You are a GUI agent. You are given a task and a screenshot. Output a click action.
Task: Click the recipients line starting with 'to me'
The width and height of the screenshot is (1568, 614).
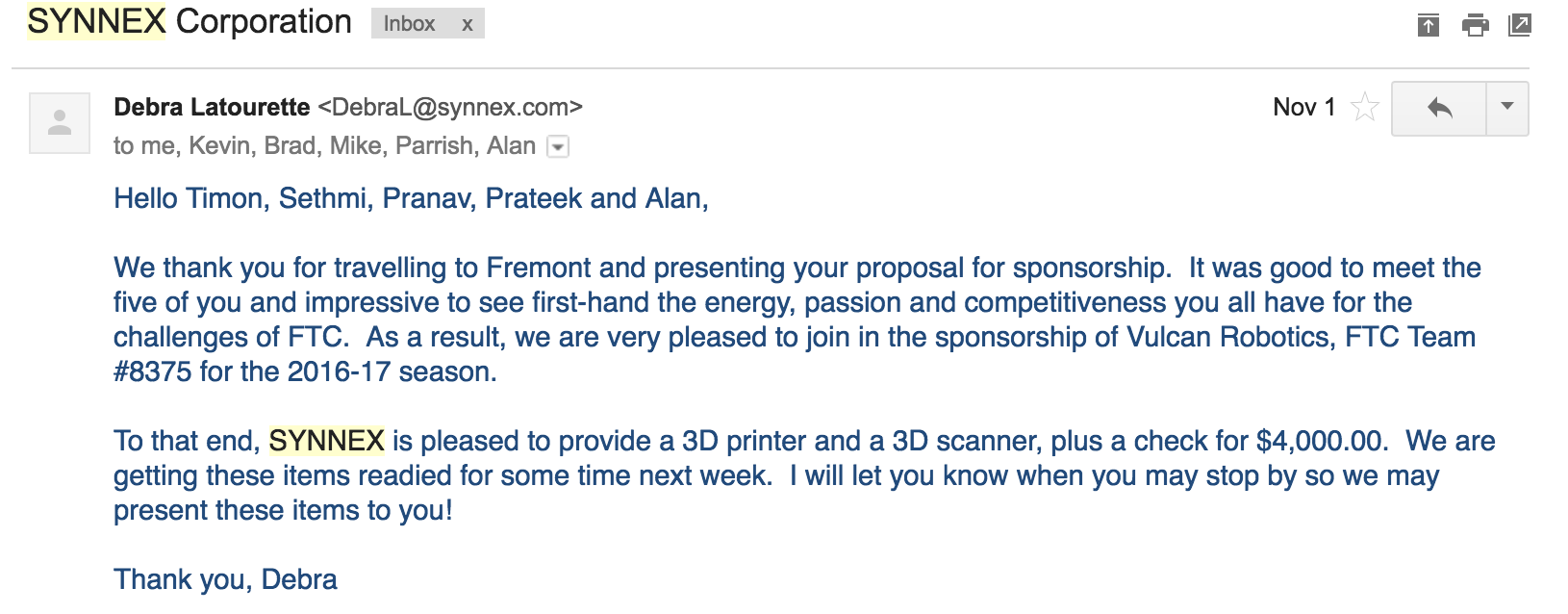(324, 145)
